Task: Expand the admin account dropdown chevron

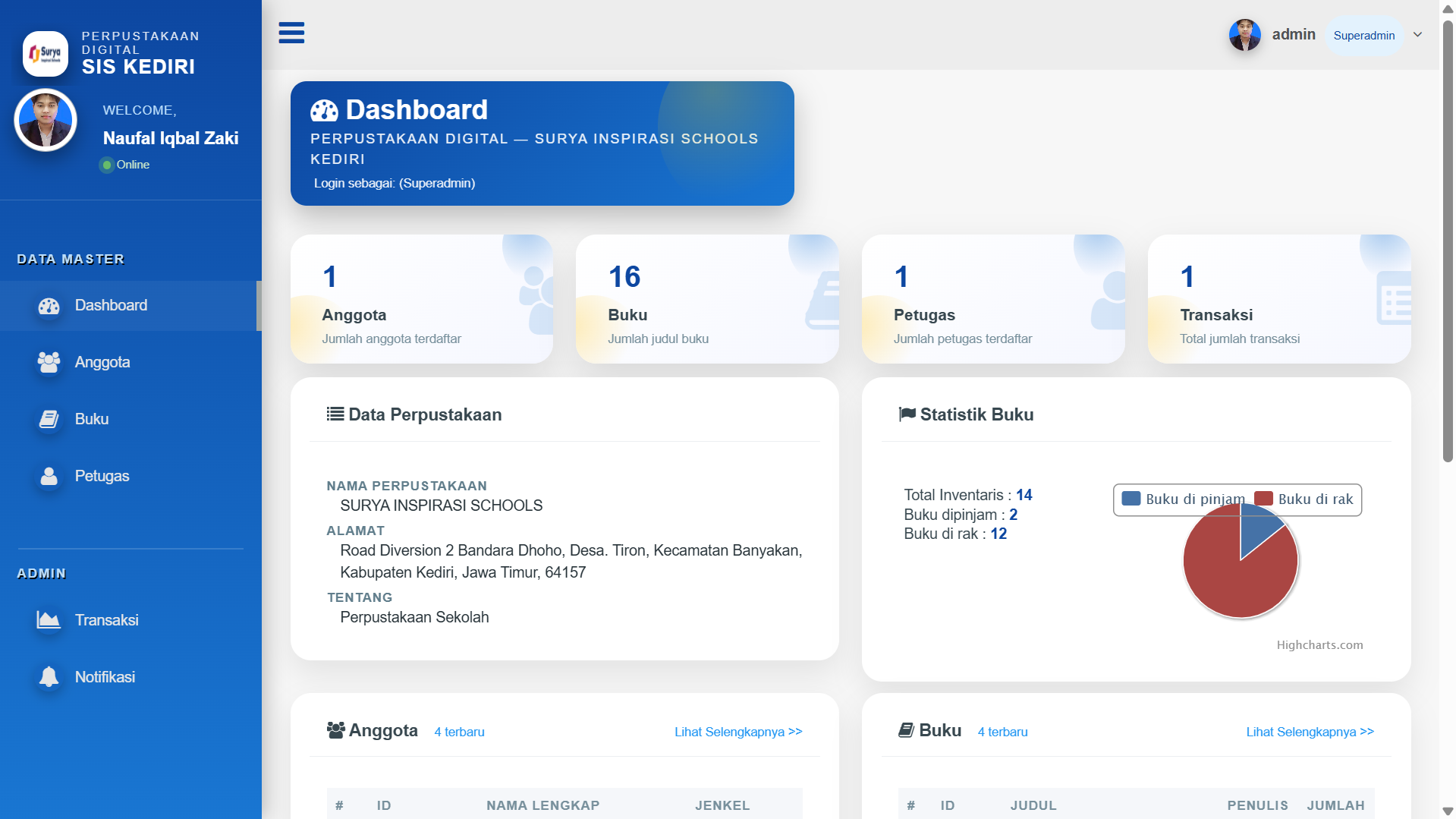Action: click(1417, 34)
